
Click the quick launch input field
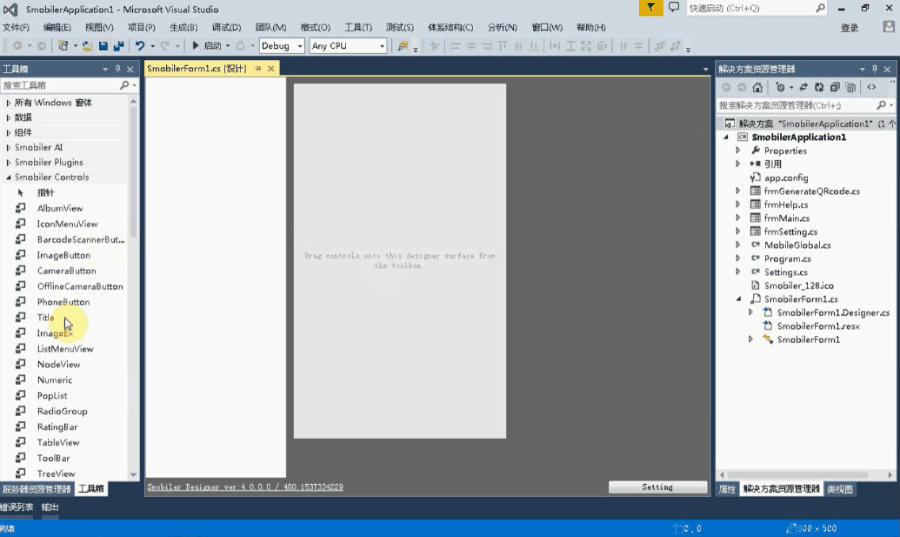pyautogui.click(x=751, y=8)
